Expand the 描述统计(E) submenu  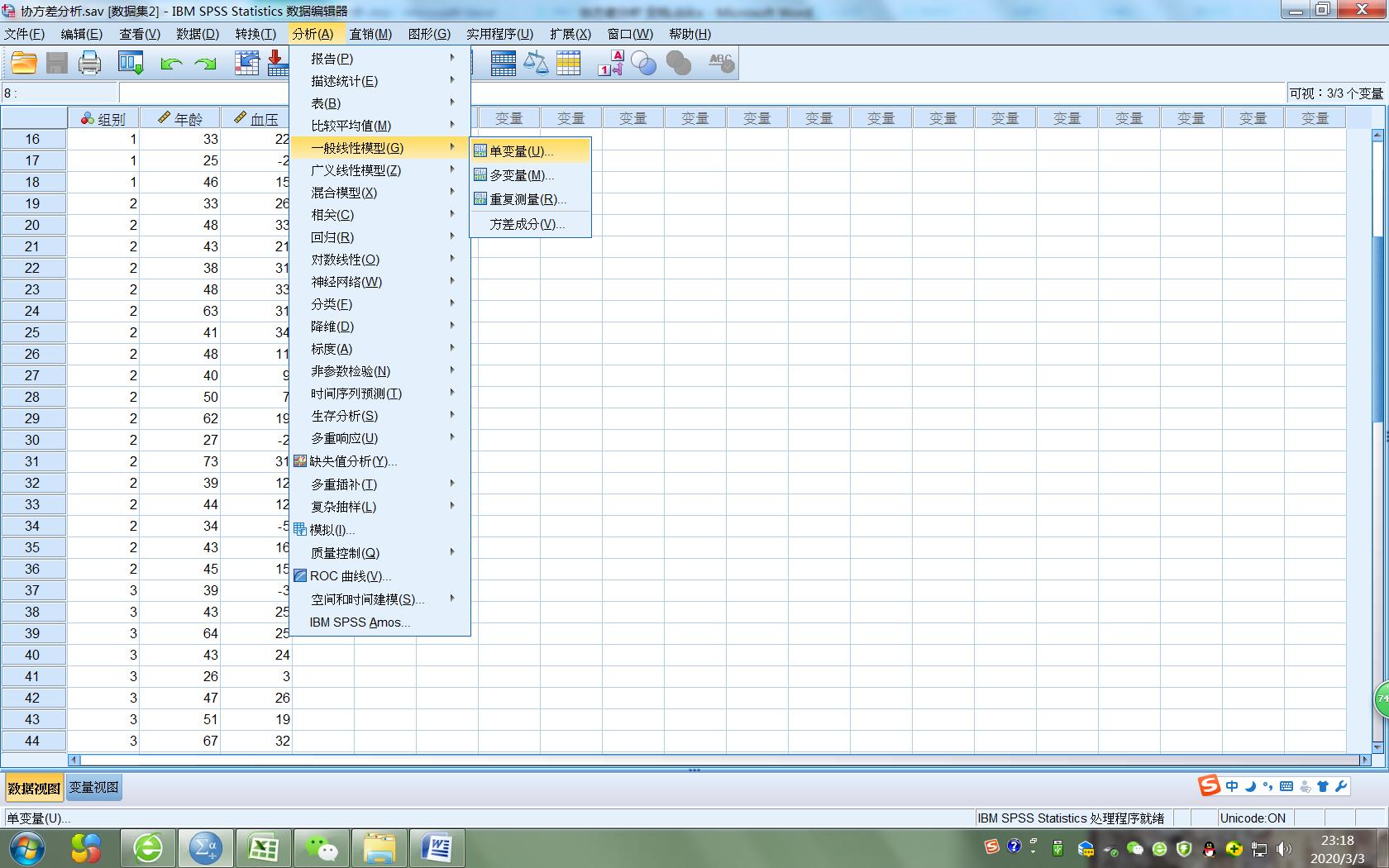click(380, 81)
